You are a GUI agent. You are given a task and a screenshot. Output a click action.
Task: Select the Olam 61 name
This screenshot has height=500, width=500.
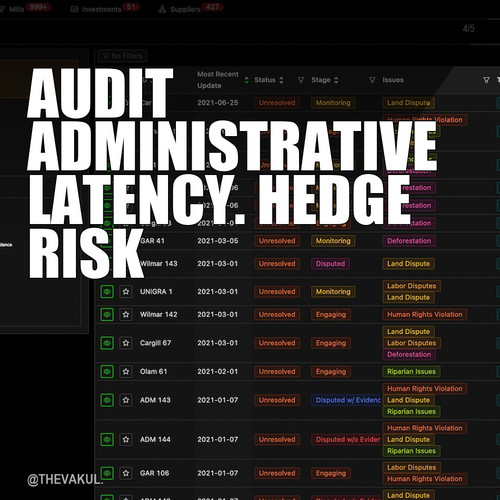click(153, 371)
